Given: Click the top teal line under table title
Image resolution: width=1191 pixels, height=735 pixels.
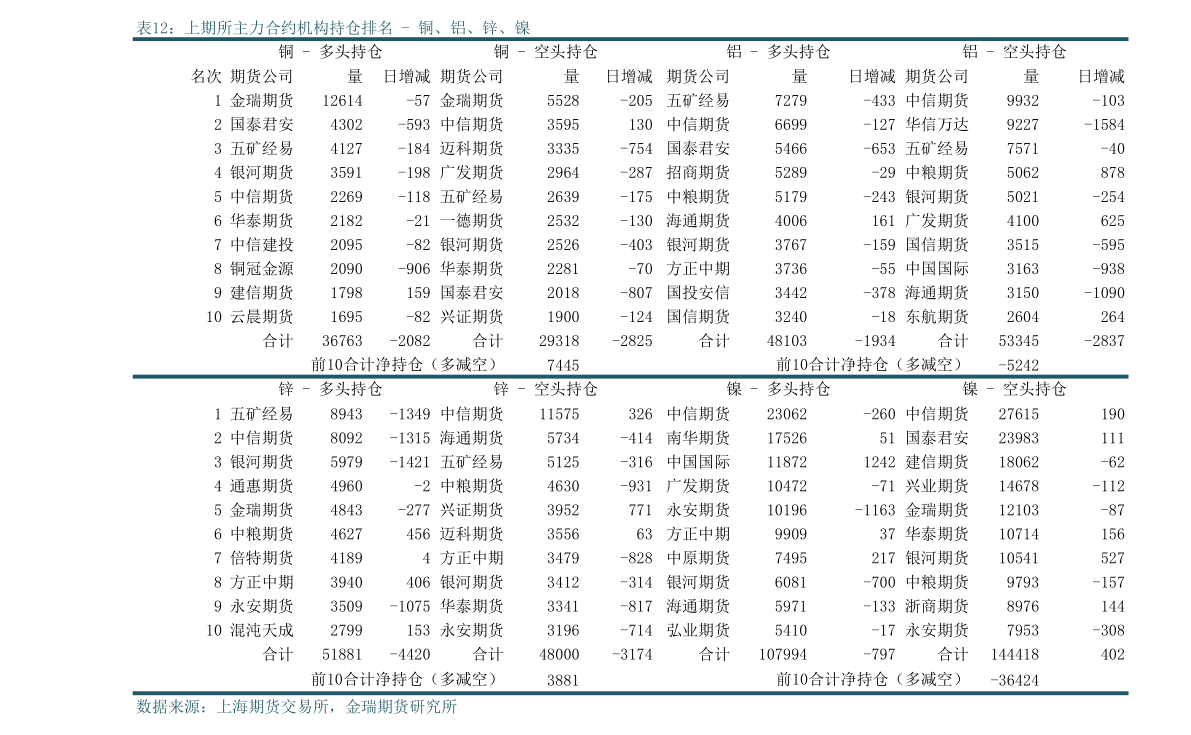Looking at the screenshot, I should tap(630, 40).
